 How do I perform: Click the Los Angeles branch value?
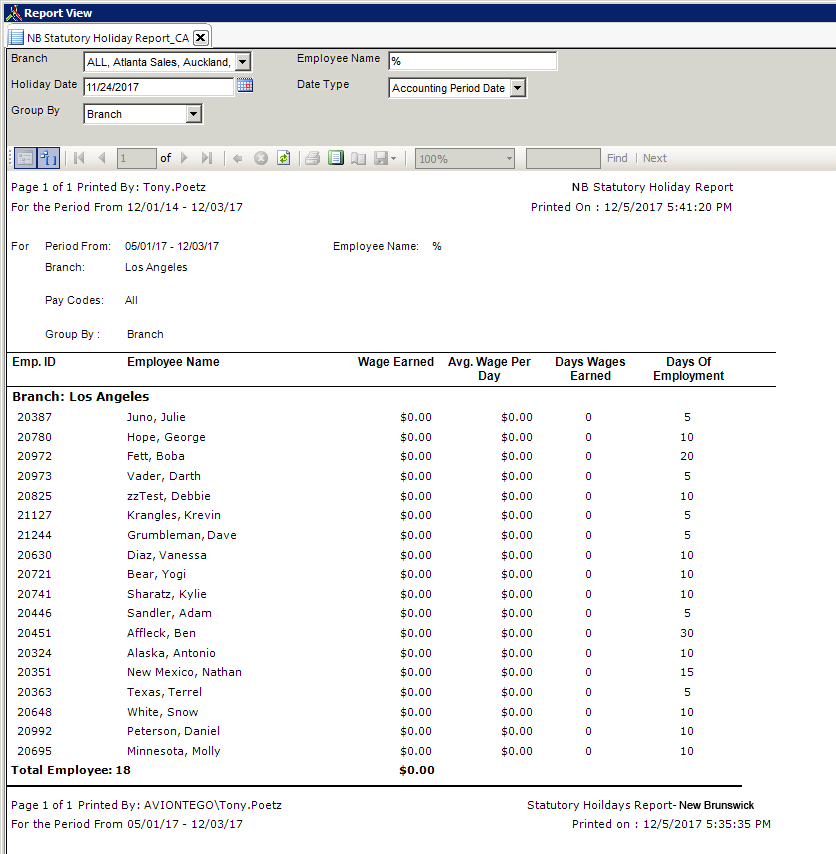(156, 267)
